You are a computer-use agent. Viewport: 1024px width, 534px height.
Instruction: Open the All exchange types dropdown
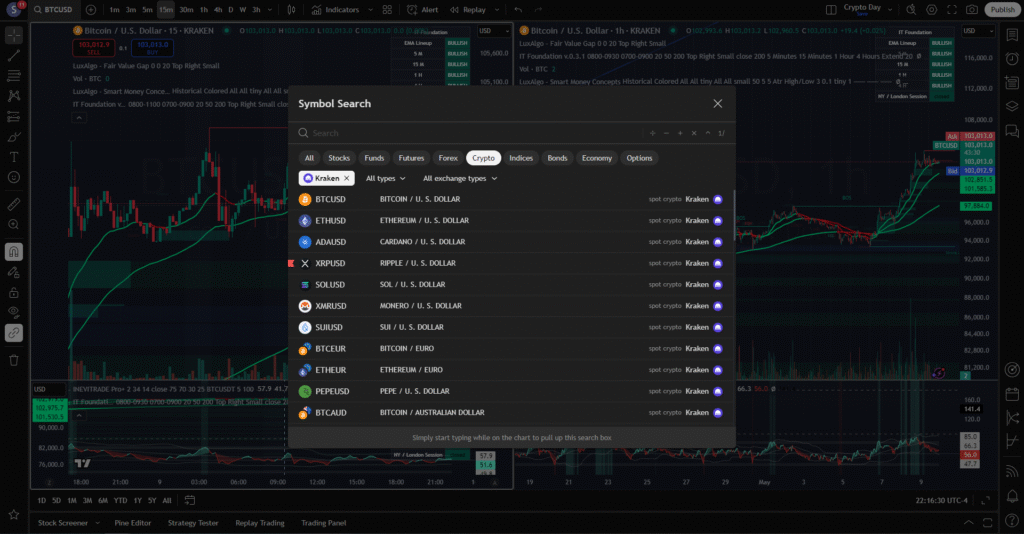tap(460, 178)
